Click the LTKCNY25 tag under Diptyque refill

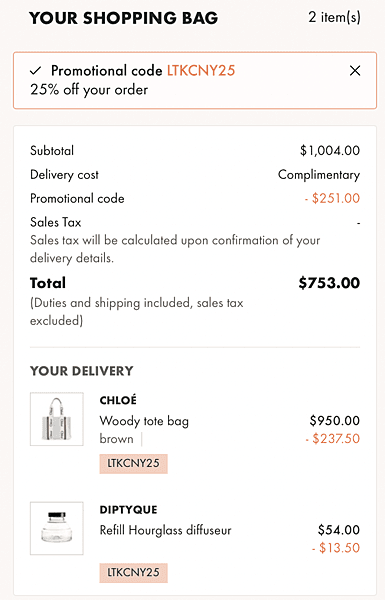tap(133, 572)
